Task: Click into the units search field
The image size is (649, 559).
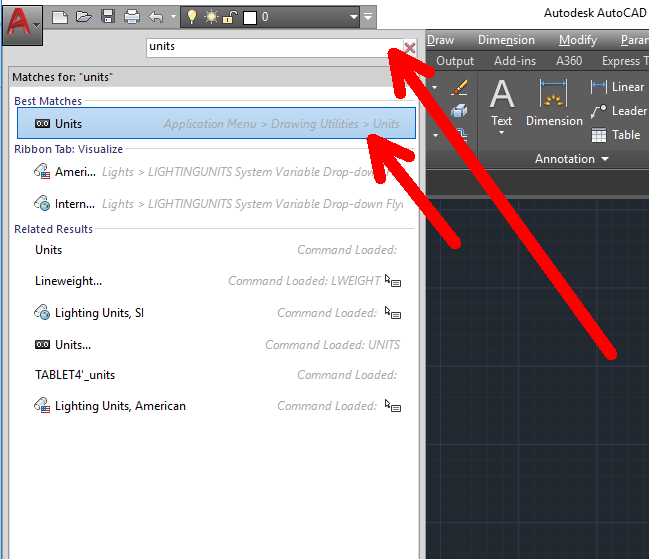Action: [274, 47]
